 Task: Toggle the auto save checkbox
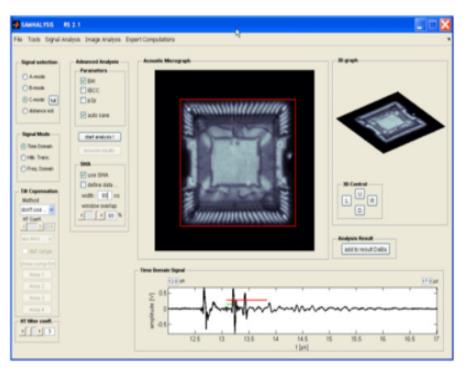click(x=83, y=115)
